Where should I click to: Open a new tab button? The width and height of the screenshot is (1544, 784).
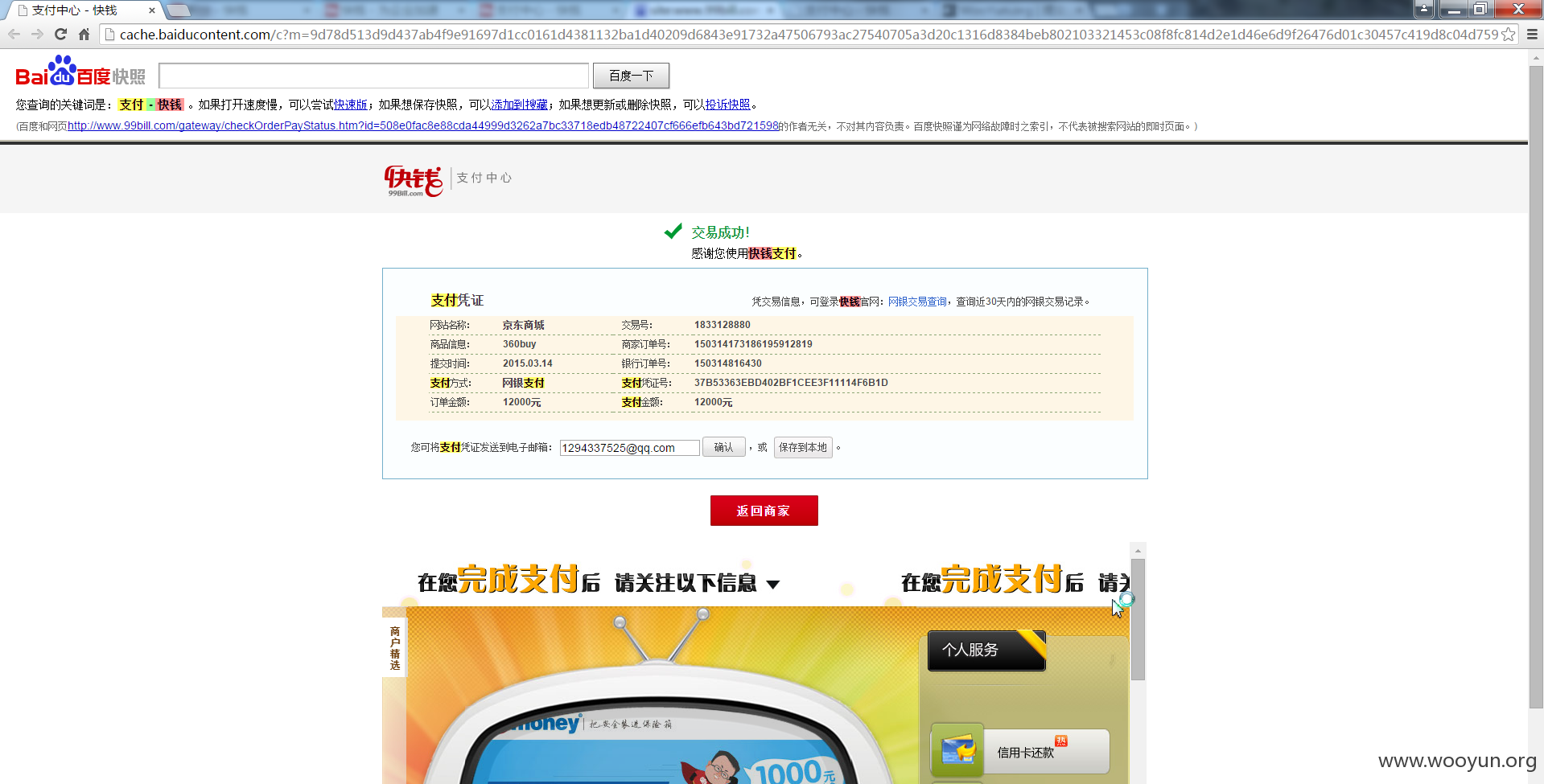click(x=179, y=10)
